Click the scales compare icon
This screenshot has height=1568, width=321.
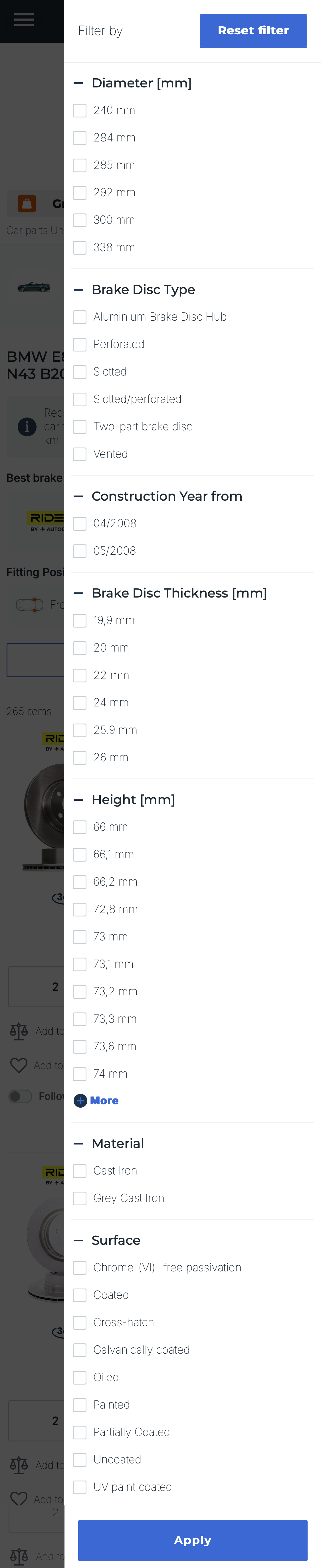coord(19,1030)
